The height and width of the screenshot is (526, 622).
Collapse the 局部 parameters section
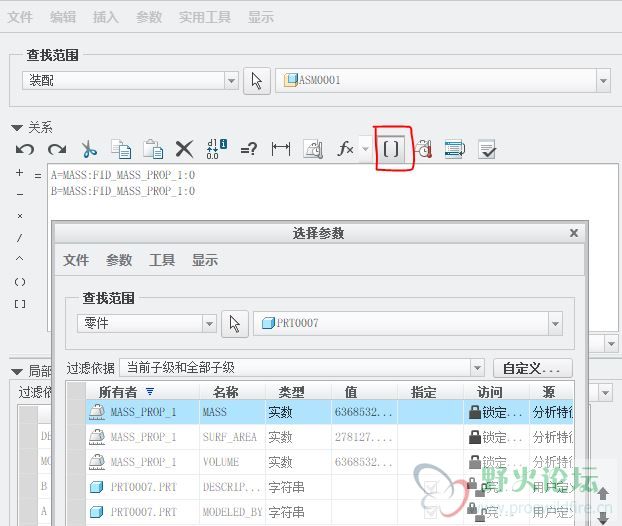tap(17, 372)
